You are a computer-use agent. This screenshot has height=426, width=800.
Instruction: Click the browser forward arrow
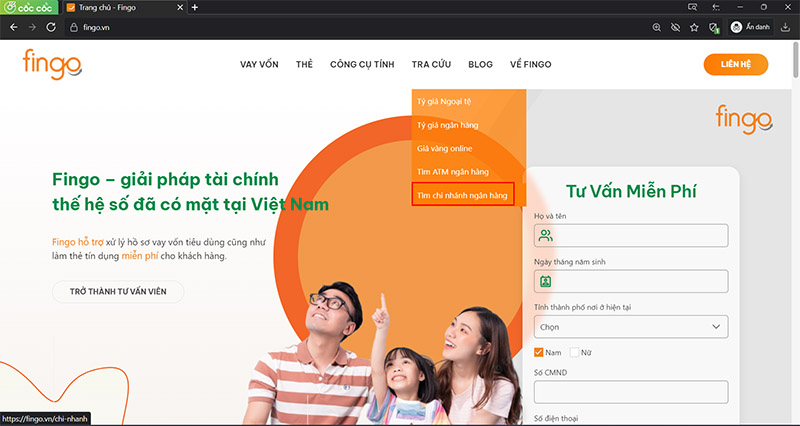32,27
